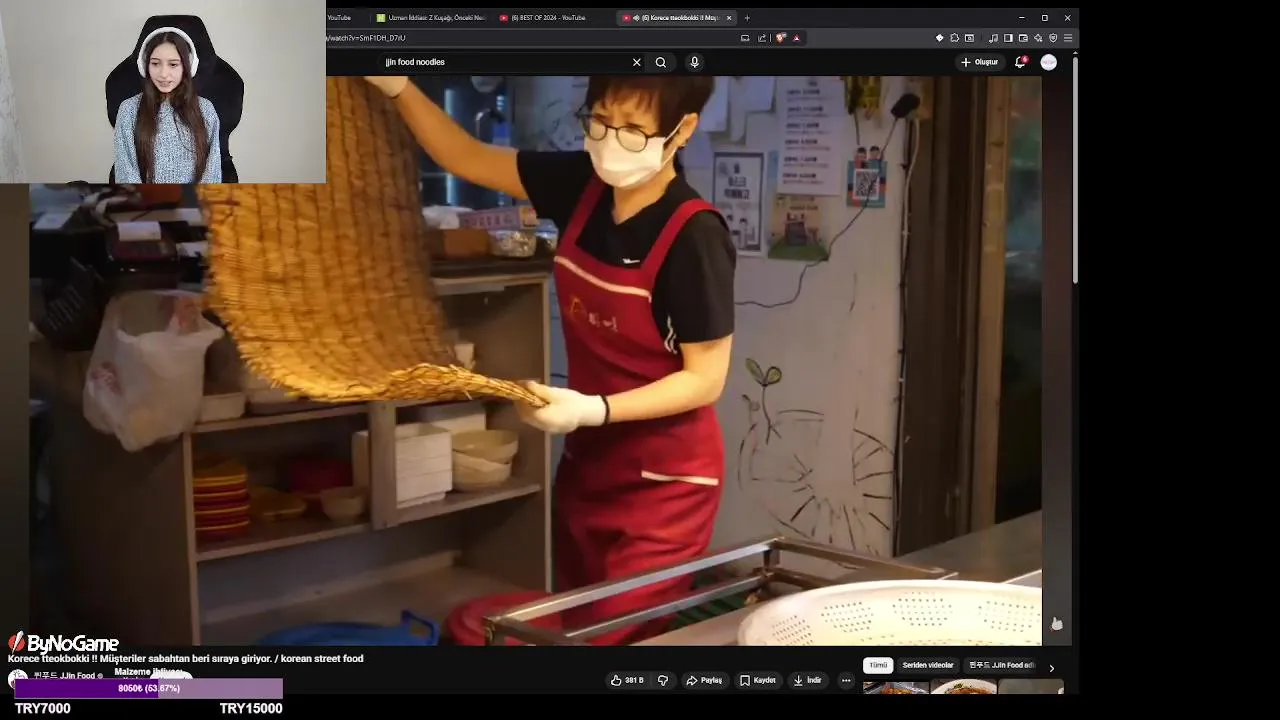
Task: Click into the YouTube search field
Action: (505, 62)
